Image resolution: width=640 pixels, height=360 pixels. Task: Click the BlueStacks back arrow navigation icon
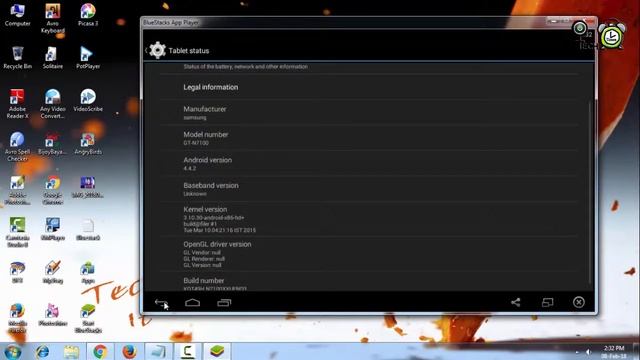tap(162, 302)
